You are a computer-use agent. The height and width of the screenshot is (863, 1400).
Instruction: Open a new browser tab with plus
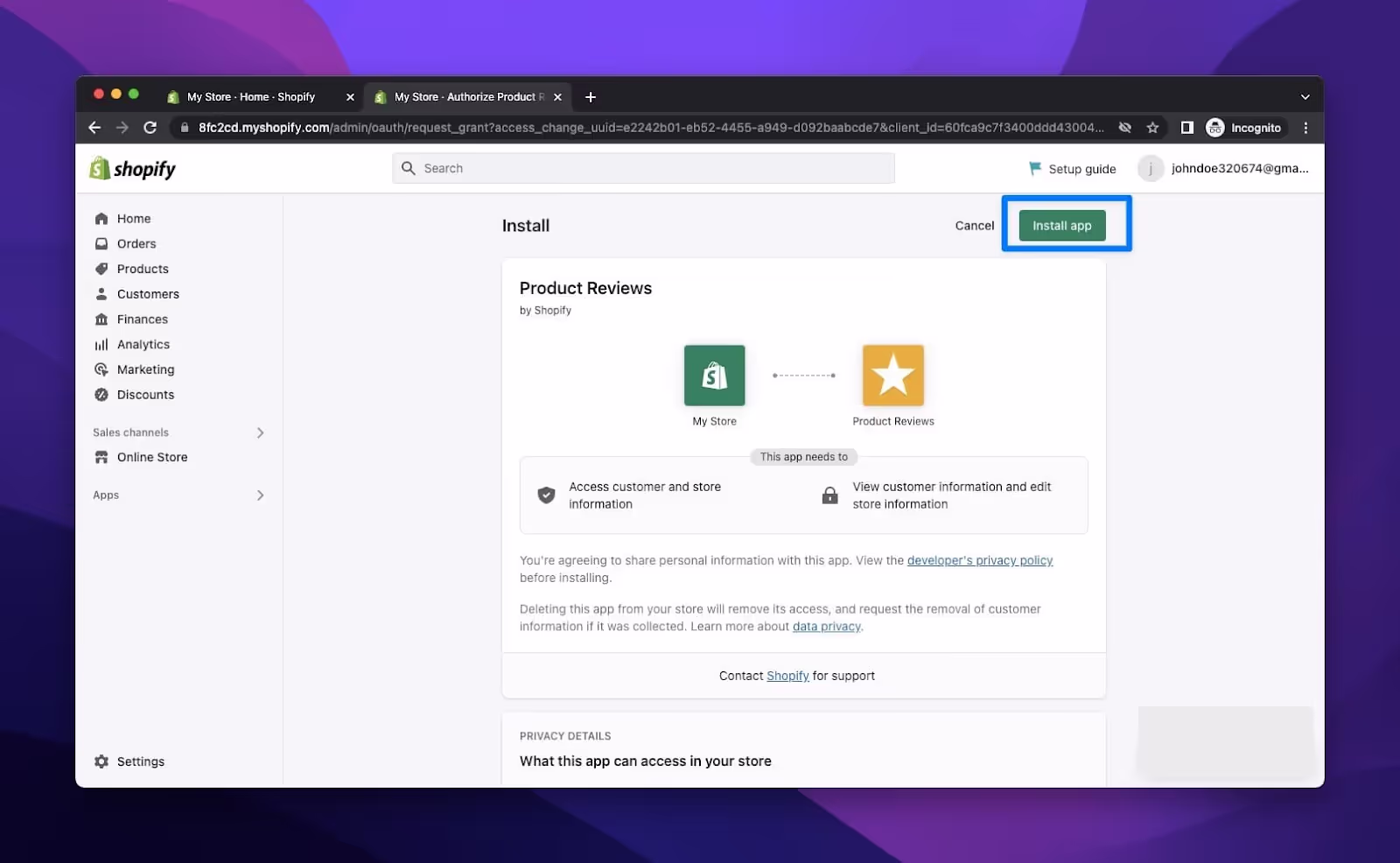coord(591,97)
